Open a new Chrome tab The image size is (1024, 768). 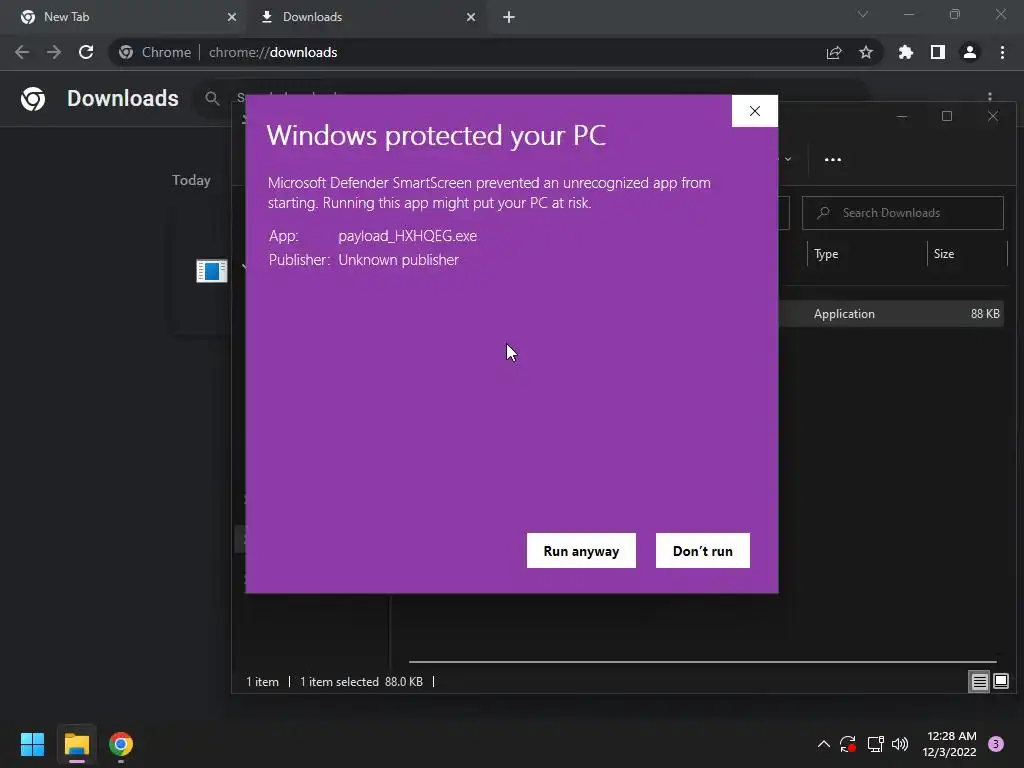pos(509,17)
